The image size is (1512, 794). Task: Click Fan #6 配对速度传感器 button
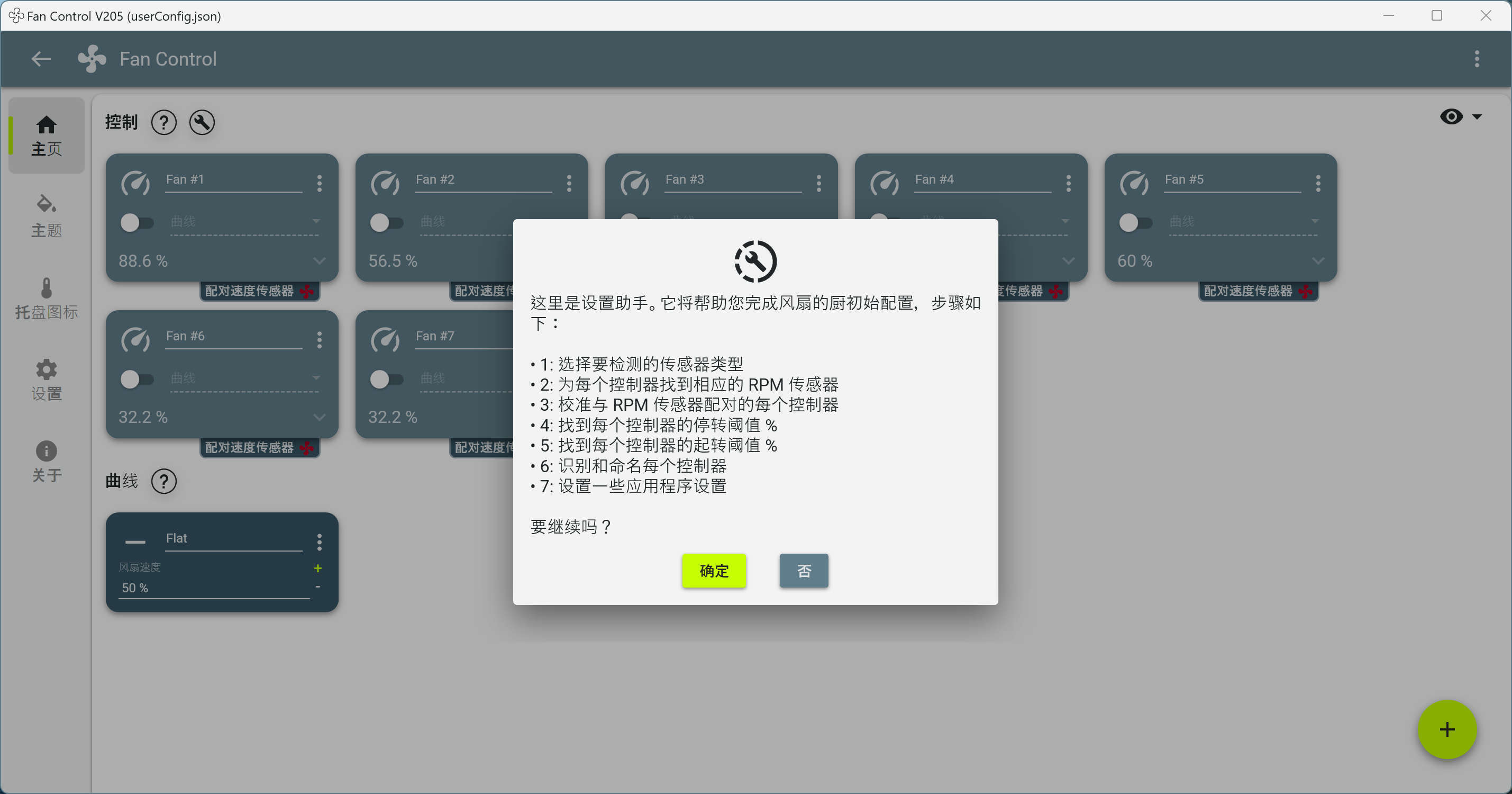click(x=259, y=447)
